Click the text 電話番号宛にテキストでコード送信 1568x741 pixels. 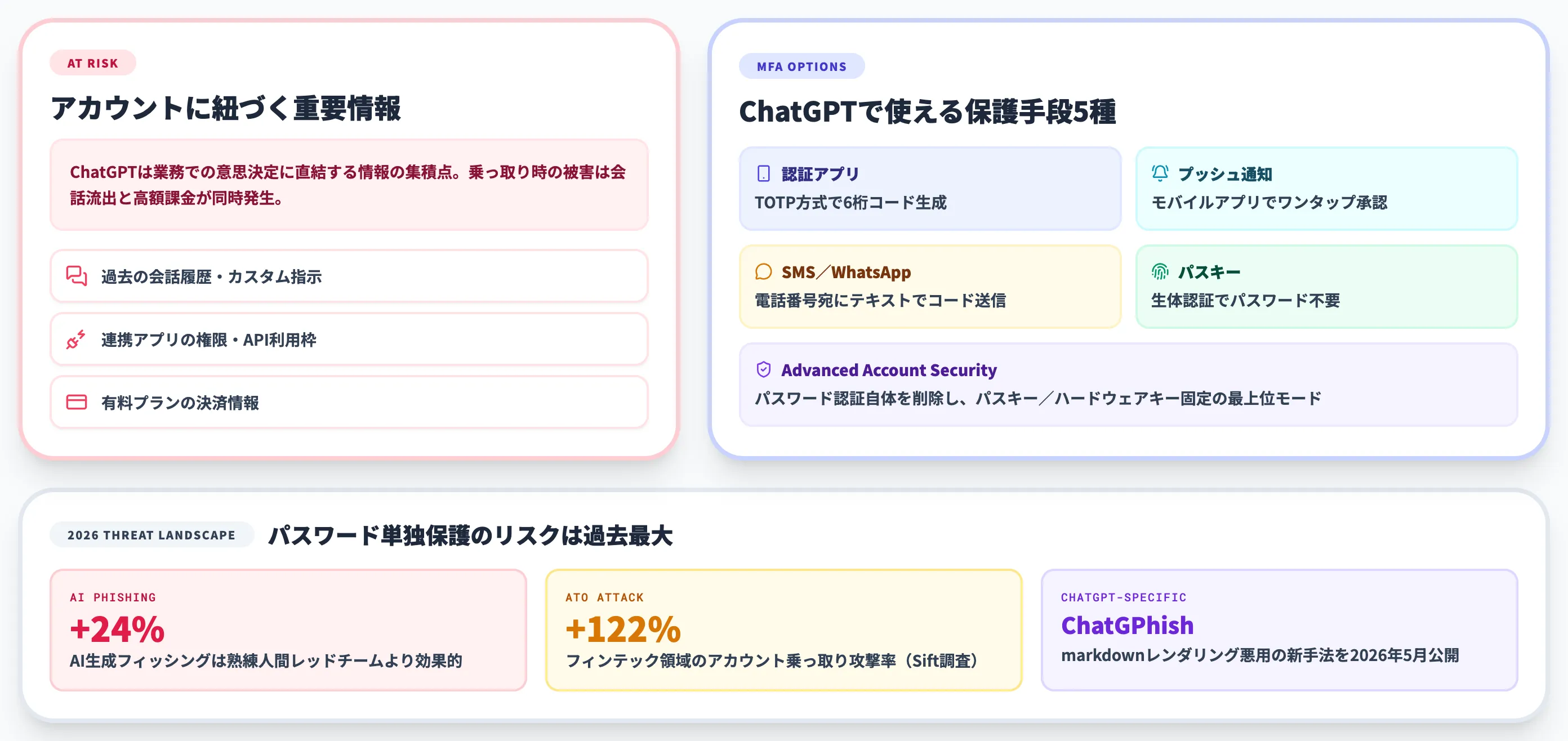[x=880, y=301]
